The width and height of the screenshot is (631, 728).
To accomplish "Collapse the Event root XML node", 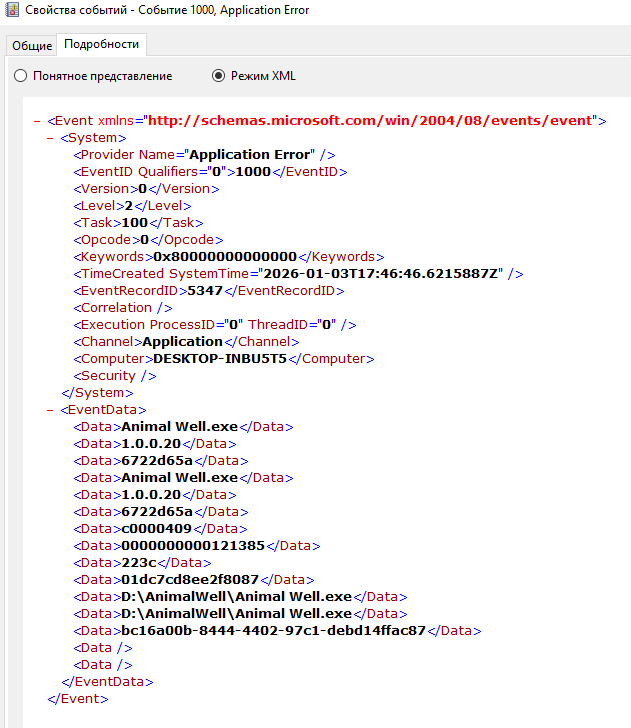I will pyautogui.click(x=37, y=121).
